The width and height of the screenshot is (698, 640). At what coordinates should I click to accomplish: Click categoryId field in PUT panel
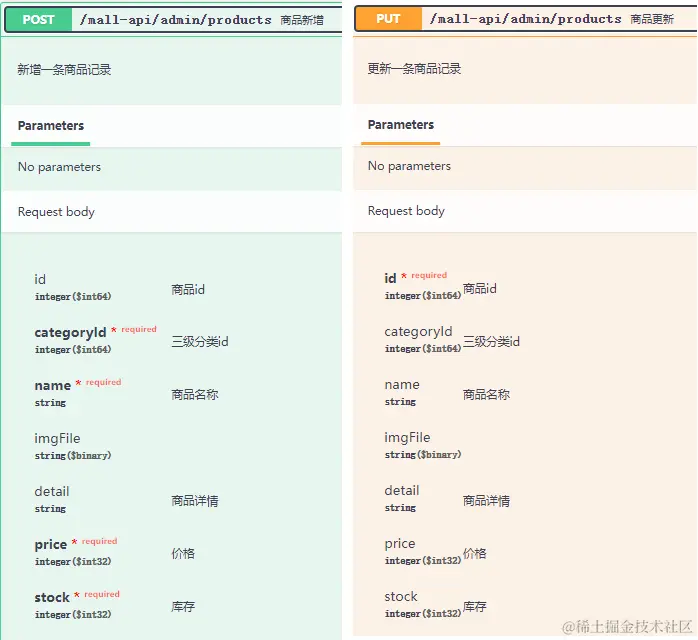coord(418,332)
